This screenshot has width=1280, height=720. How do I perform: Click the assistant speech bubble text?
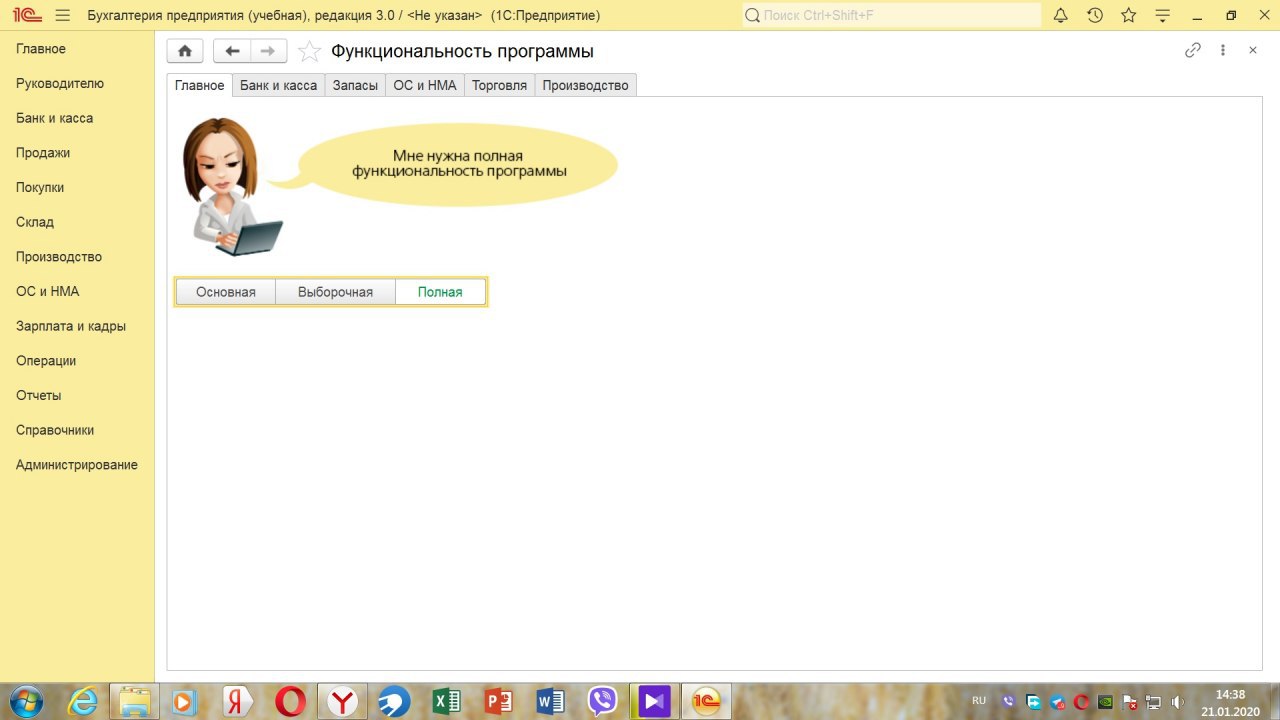pos(459,163)
